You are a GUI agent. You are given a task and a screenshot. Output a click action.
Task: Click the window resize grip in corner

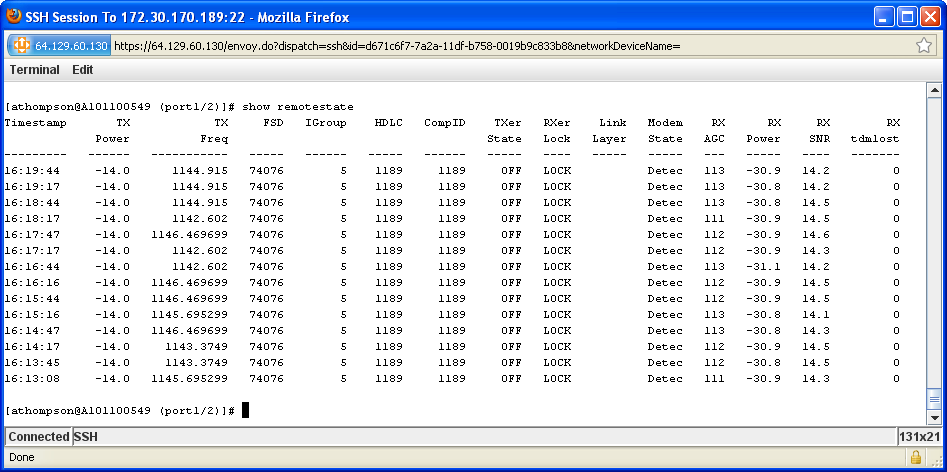[x=937, y=462]
